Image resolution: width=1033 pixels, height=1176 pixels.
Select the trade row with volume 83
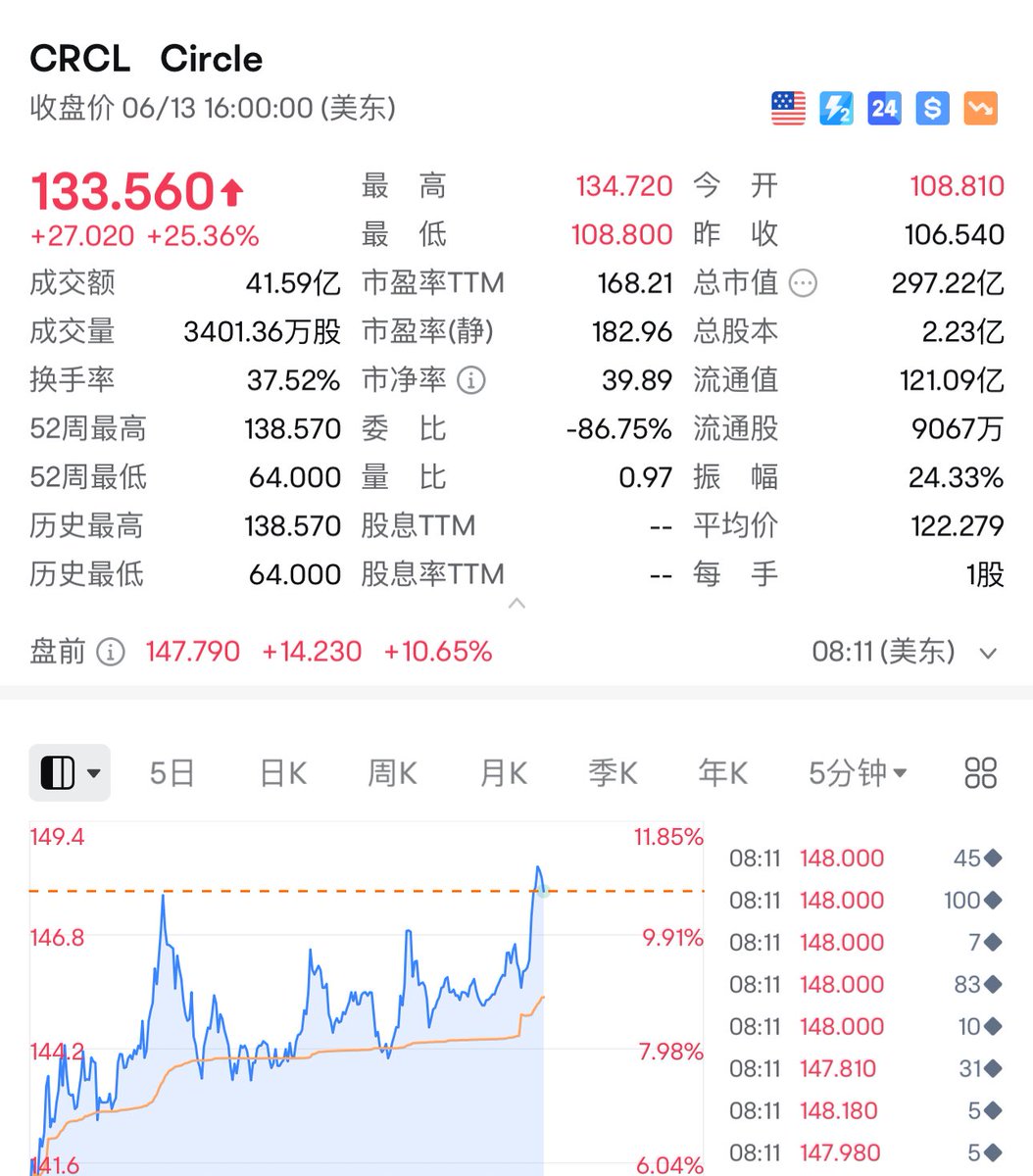865,984
